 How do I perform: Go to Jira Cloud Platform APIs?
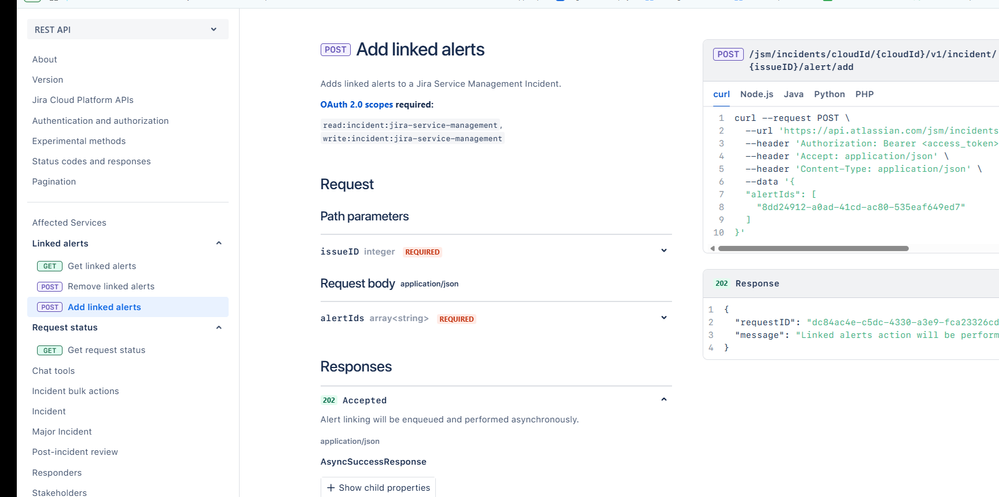(x=83, y=100)
